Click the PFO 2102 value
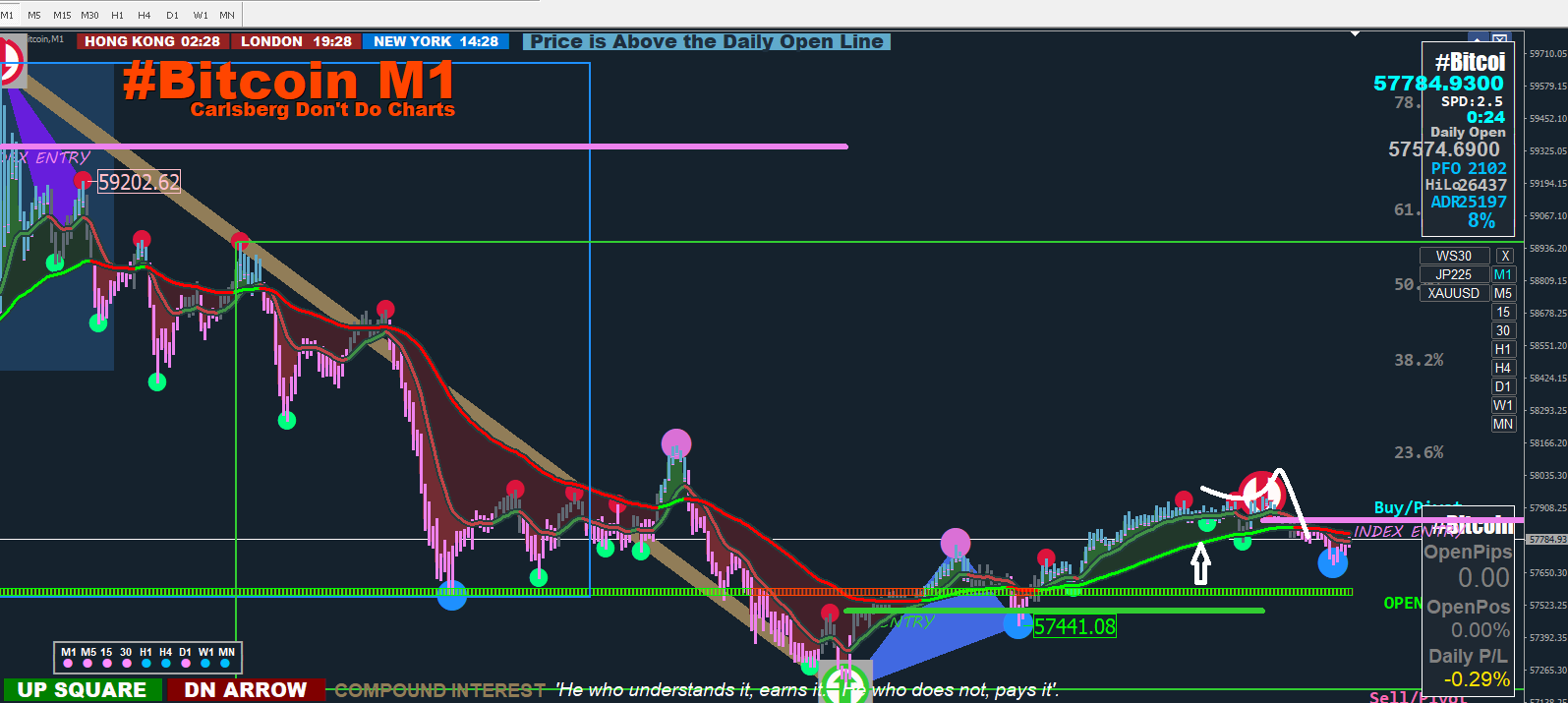Screen dimensions: 1568x703 point(1469,168)
